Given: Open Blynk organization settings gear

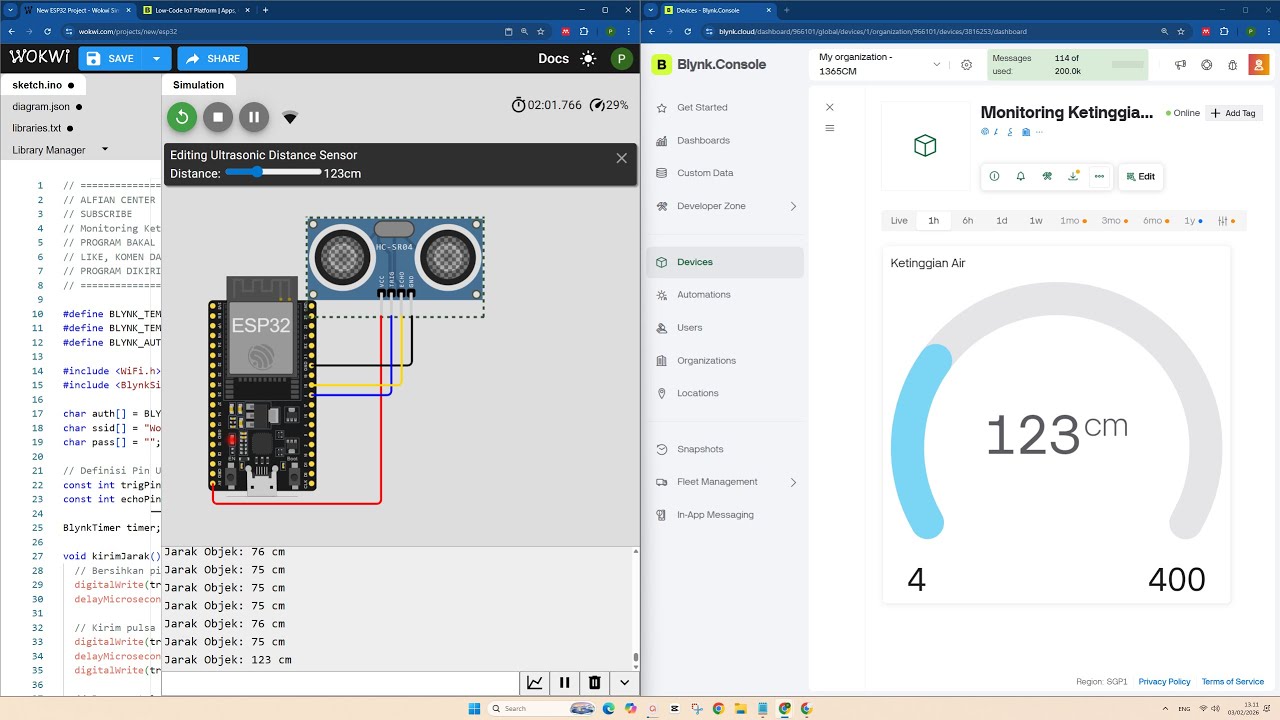Looking at the screenshot, I should click(x=966, y=65).
